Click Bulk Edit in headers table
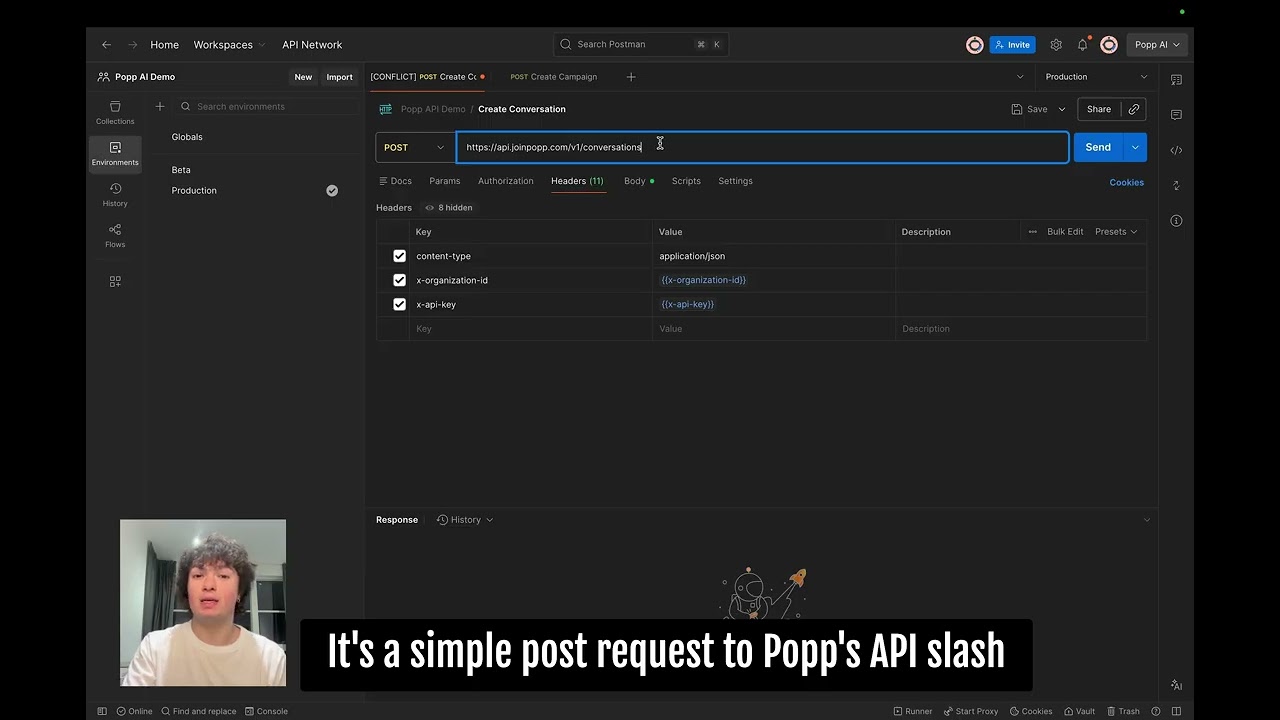 click(1065, 232)
